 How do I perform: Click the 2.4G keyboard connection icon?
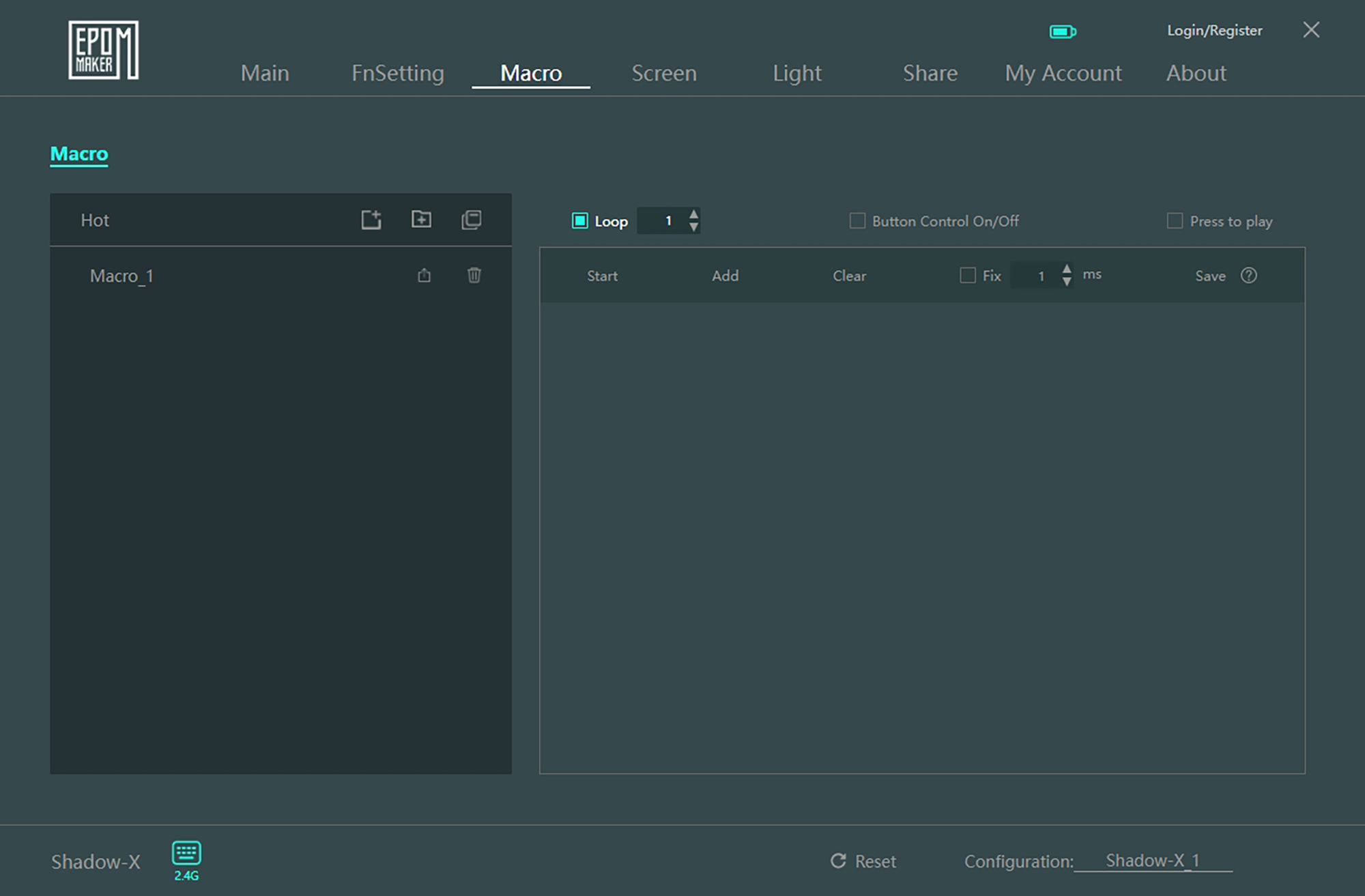coord(186,854)
